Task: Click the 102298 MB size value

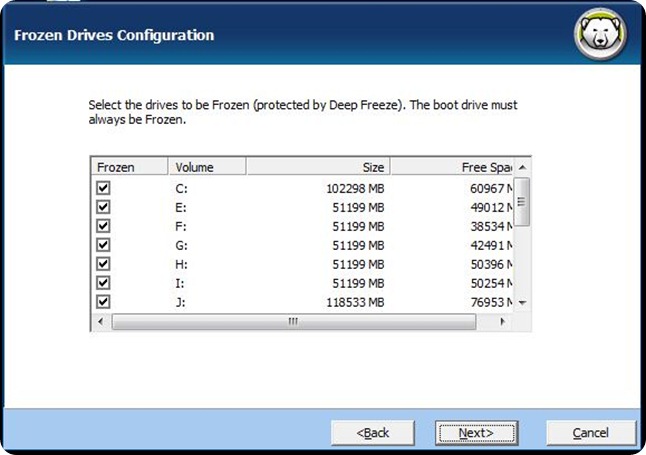Action: [x=355, y=189]
